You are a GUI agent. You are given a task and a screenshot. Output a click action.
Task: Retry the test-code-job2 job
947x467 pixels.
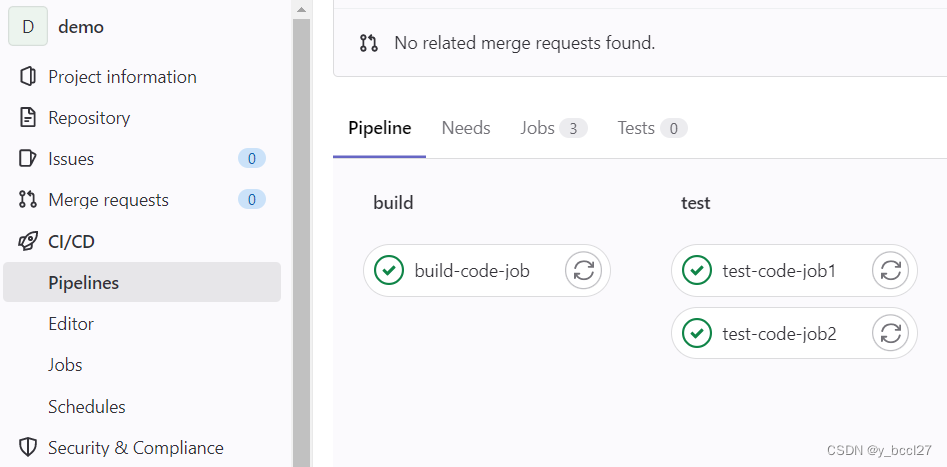pyautogui.click(x=892, y=333)
